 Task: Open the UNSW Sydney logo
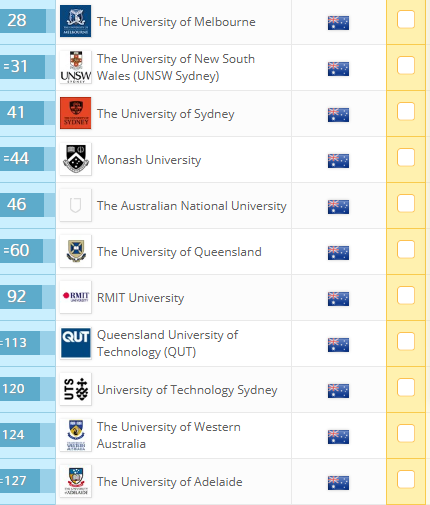pyautogui.click(x=76, y=67)
